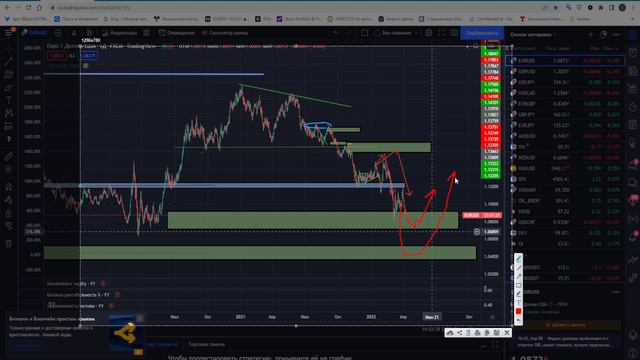Reload the browser page

click(x=29, y=8)
